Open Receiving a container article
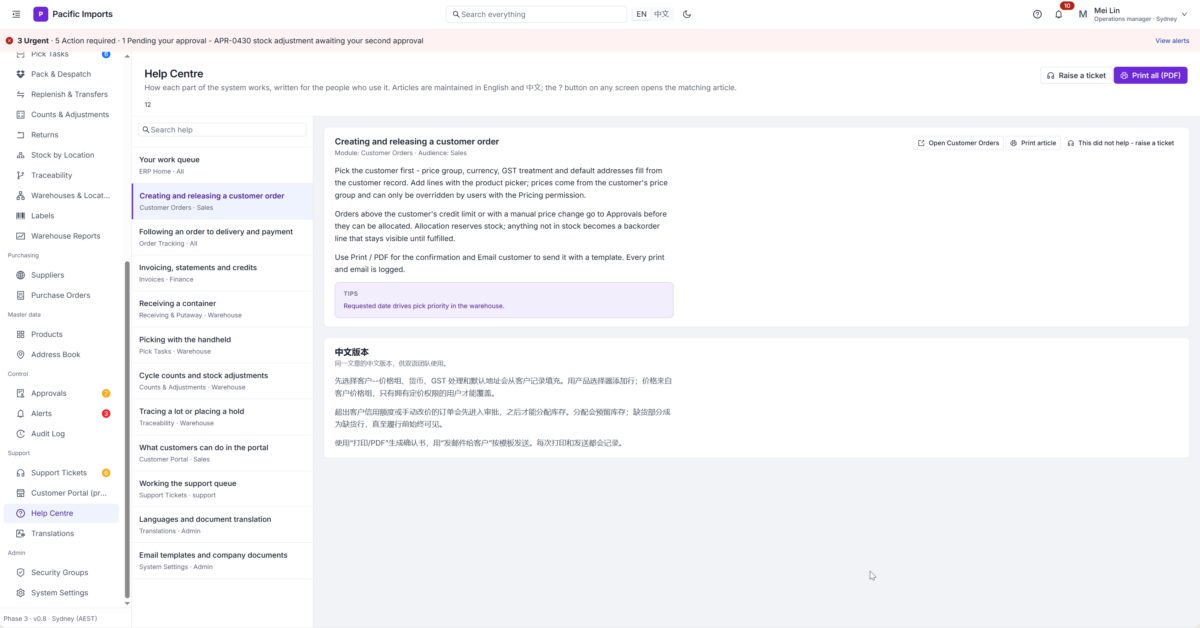 (x=222, y=309)
